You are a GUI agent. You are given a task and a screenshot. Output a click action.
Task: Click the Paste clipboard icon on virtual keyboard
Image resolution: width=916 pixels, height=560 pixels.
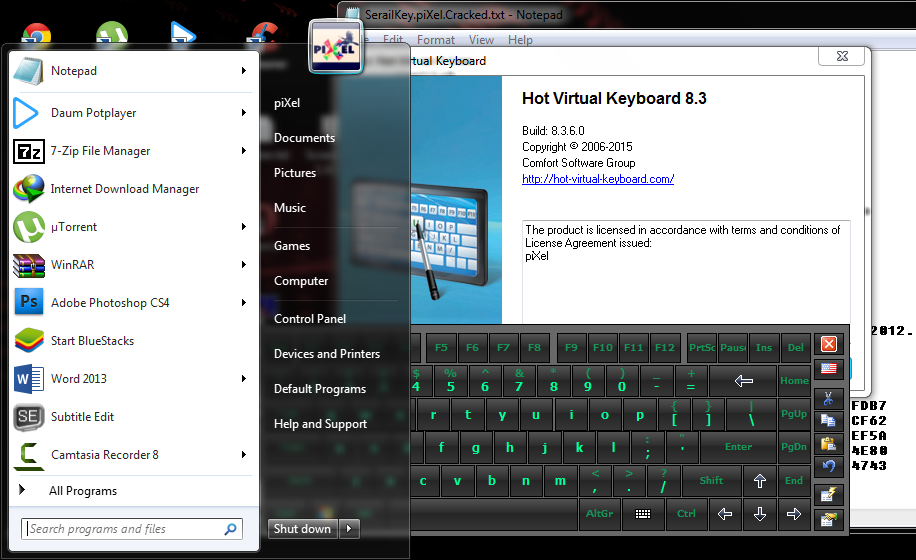(828, 444)
